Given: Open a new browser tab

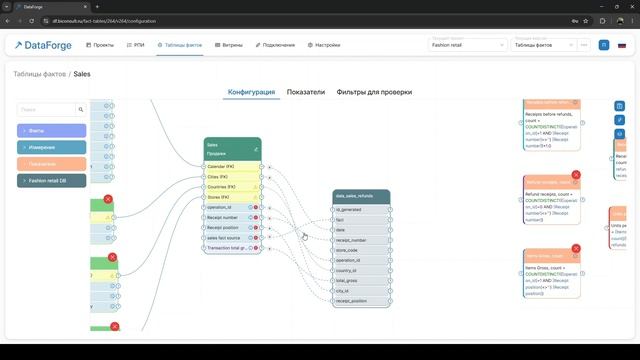Looking at the screenshot, I should click(97, 7).
